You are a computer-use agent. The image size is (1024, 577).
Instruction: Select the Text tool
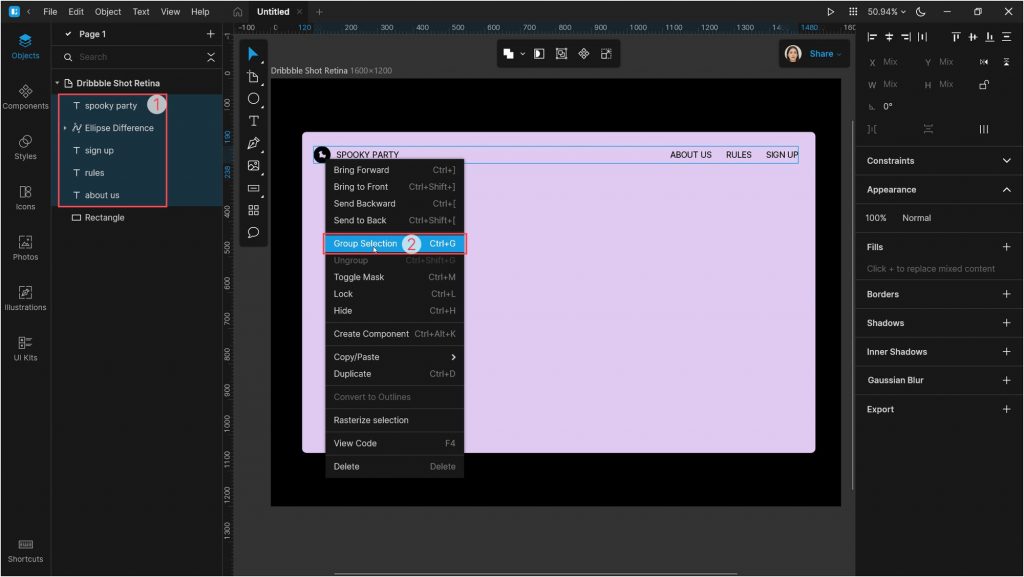point(253,121)
